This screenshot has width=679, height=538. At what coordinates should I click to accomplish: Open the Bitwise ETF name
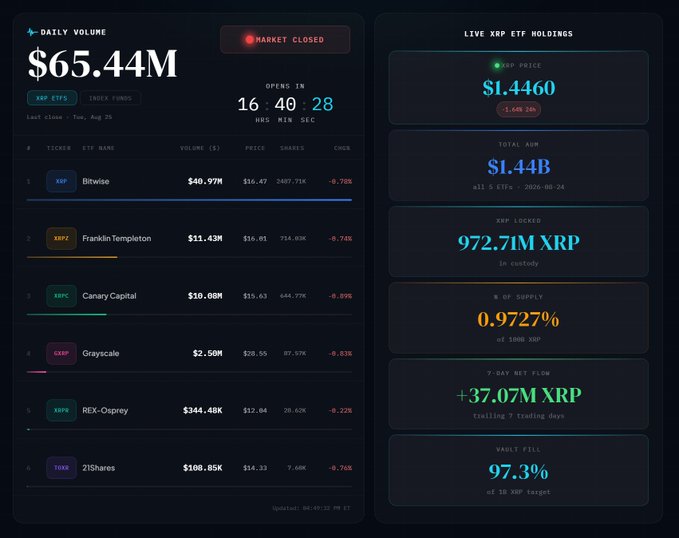pyautogui.click(x=96, y=181)
